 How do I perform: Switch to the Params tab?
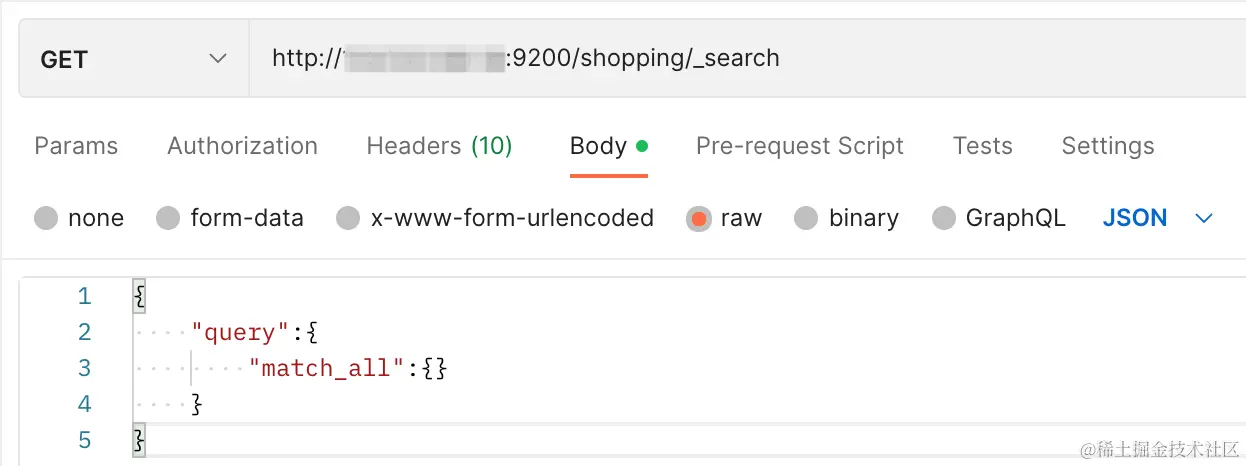[76, 146]
